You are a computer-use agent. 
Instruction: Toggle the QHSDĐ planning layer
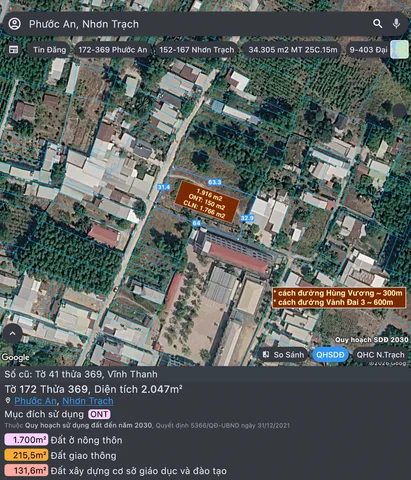coord(330,355)
